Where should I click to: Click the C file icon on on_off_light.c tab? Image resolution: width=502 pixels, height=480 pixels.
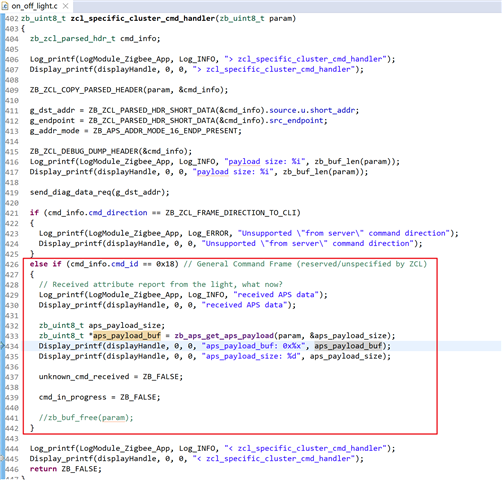pos(5,6)
